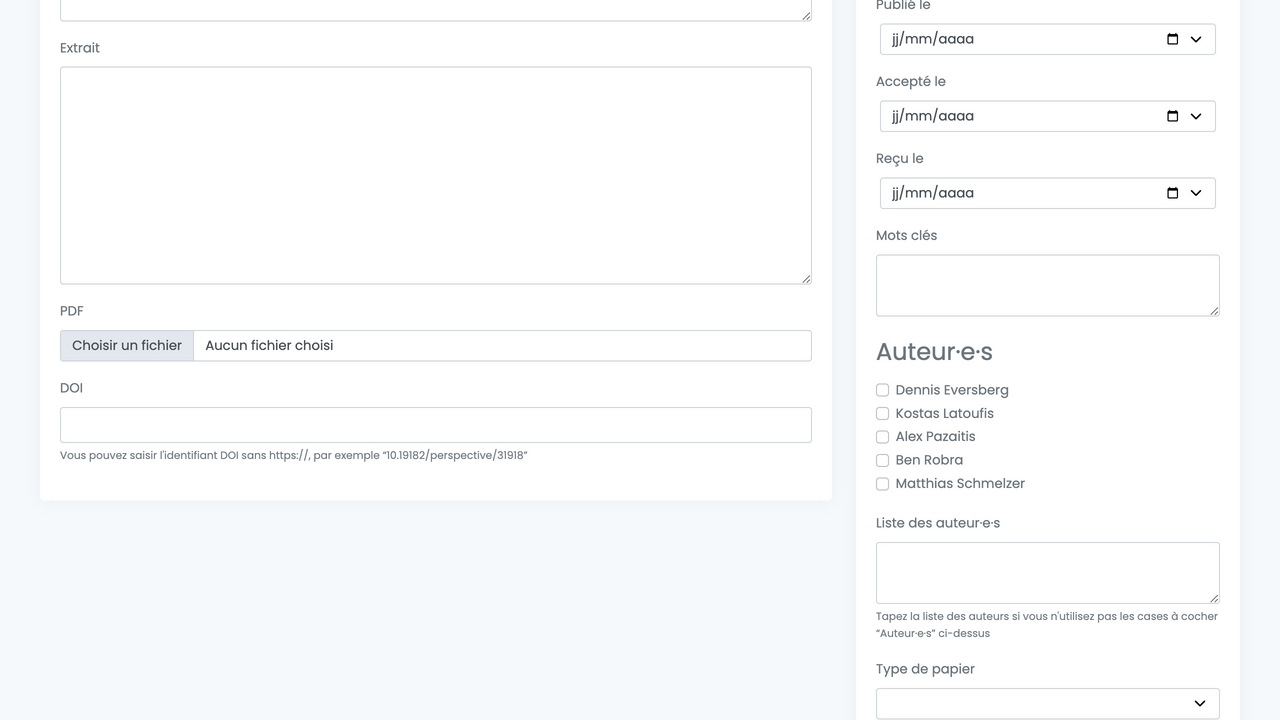Check the Dennis Eversberg author box
Image resolution: width=1280 pixels, height=720 pixels.
pyautogui.click(x=882, y=390)
